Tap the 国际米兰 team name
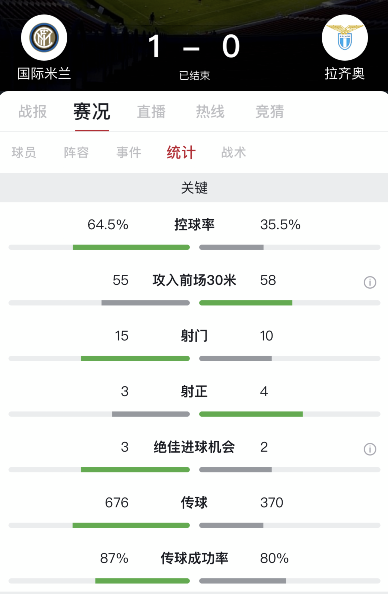The image size is (388, 594). click(x=44, y=73)
